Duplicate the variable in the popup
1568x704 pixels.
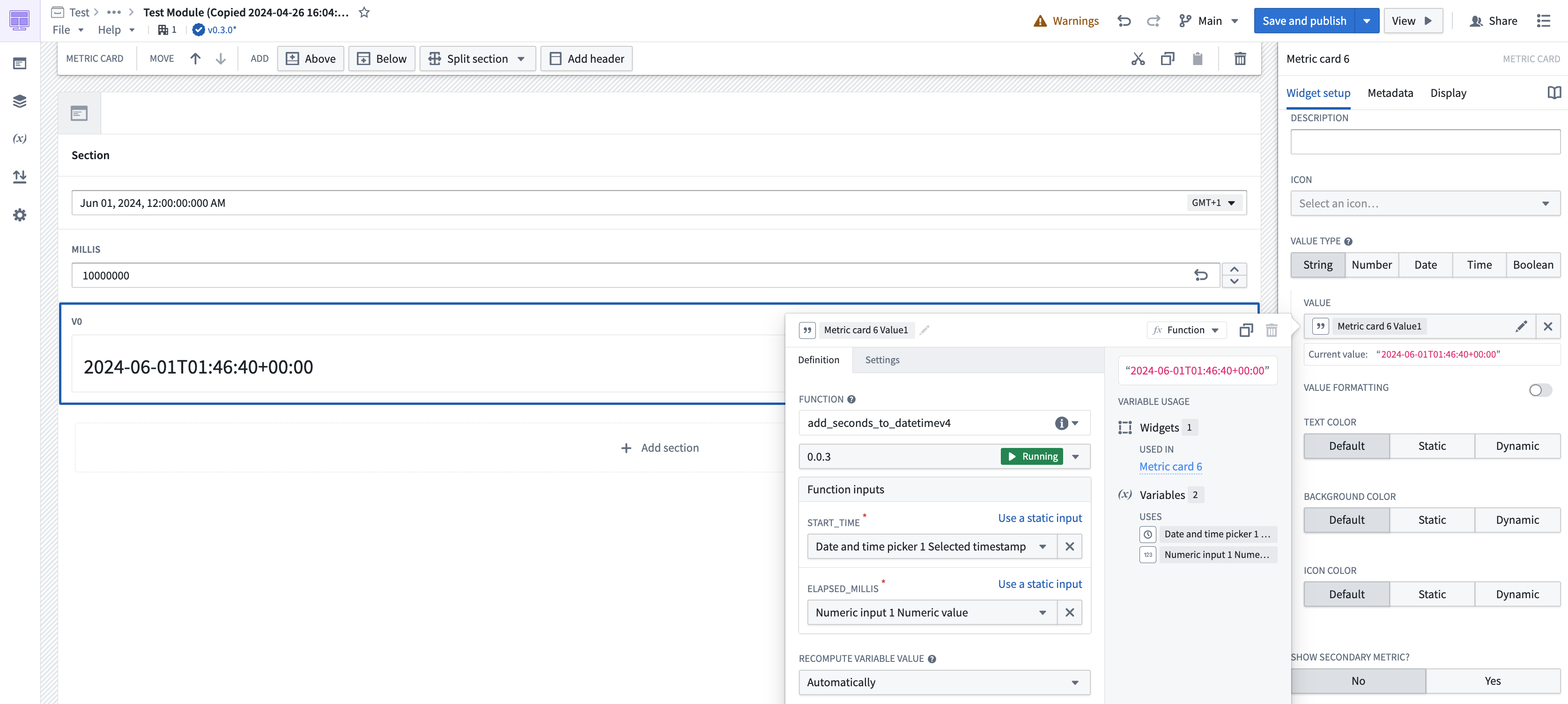(x=1246, y=330)
